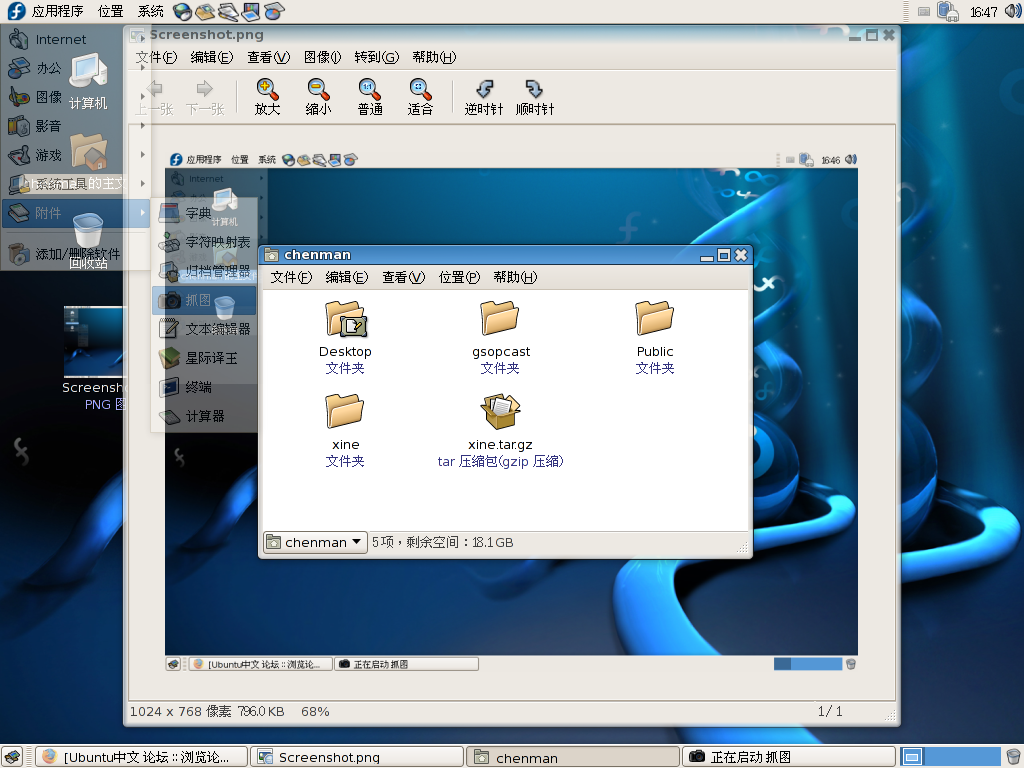This screenshot has width=1024, height=768.
Task: Open 帮助 menu in Screenshot.png viewer
Action: [x=434, y=57]
